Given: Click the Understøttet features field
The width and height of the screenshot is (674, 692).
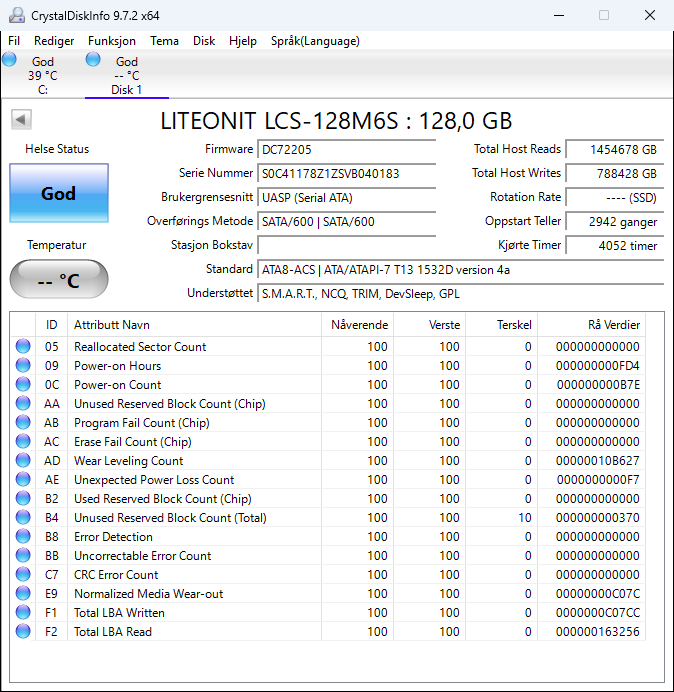Looking at the screenshot, I should click(x=461, y=293).
